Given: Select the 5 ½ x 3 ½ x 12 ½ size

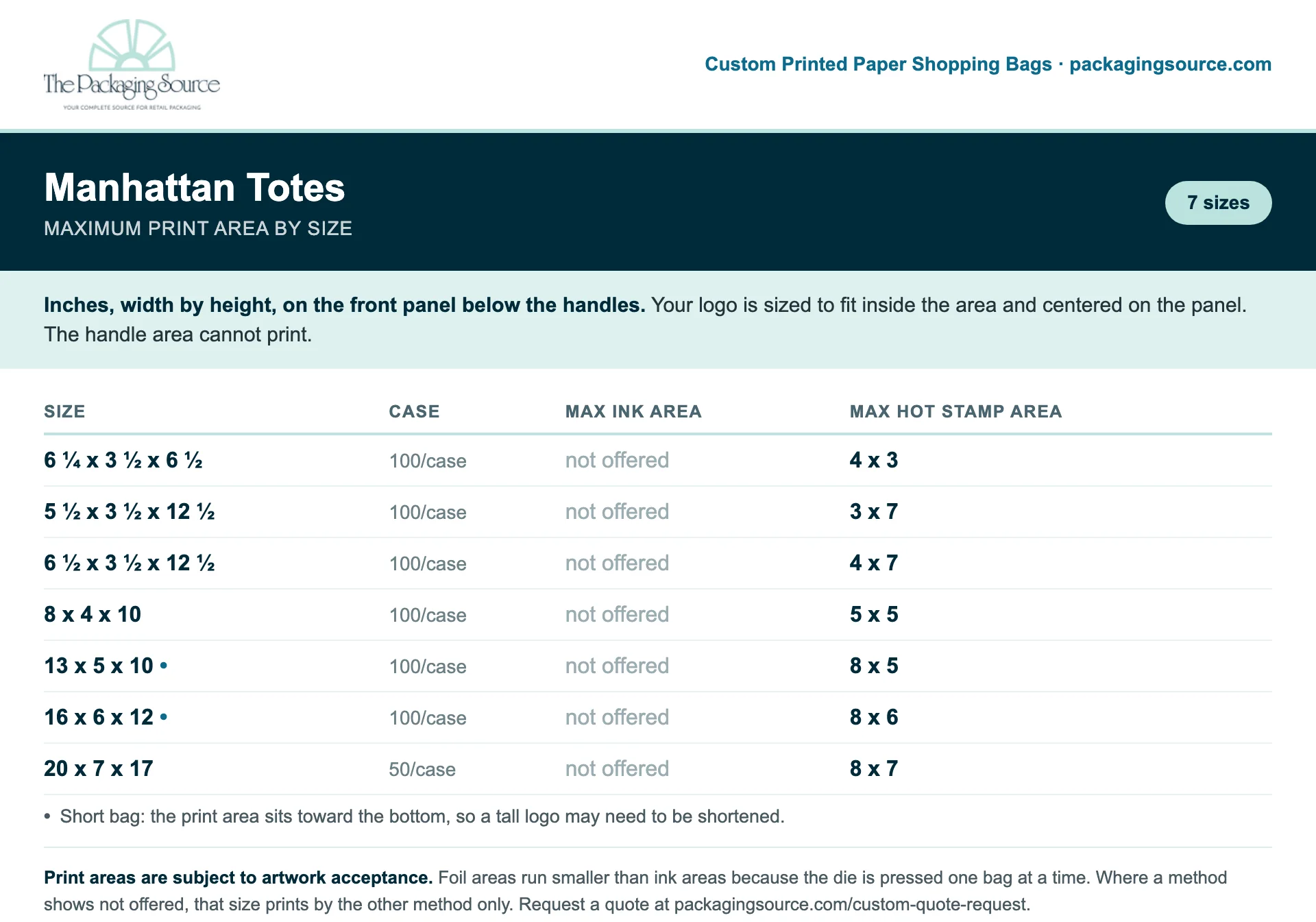Looking at the screenshot, I should coord(130,511).
